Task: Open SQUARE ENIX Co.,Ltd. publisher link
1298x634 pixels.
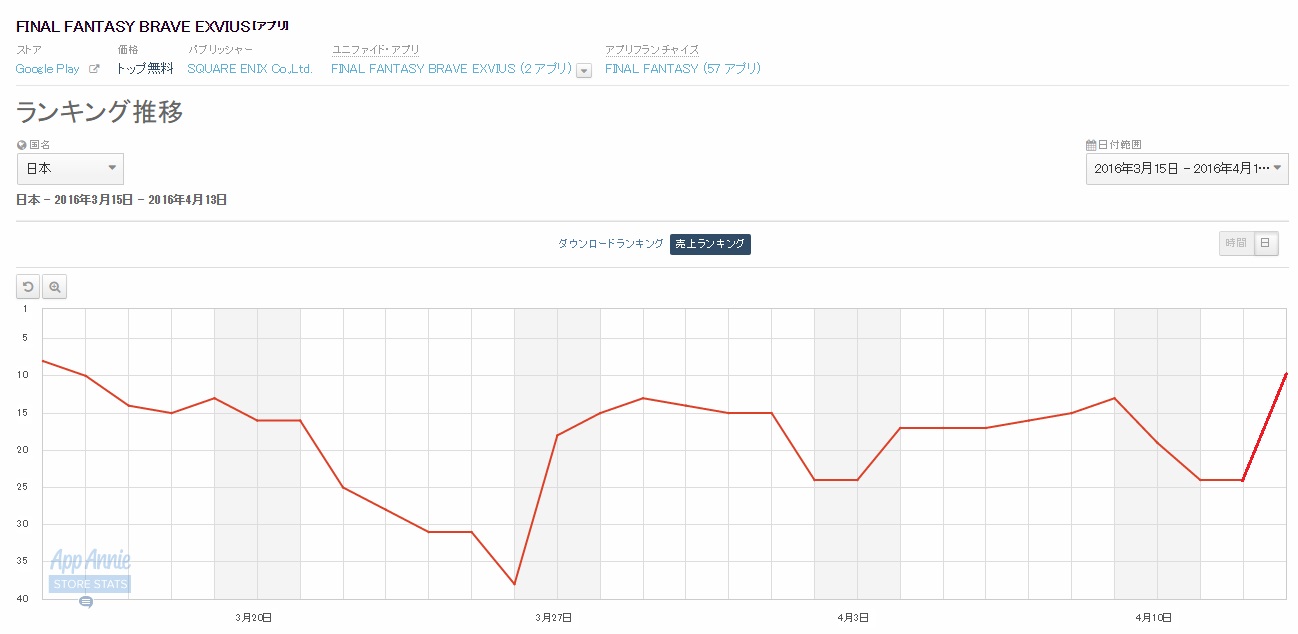Action: tap(250, 69)
